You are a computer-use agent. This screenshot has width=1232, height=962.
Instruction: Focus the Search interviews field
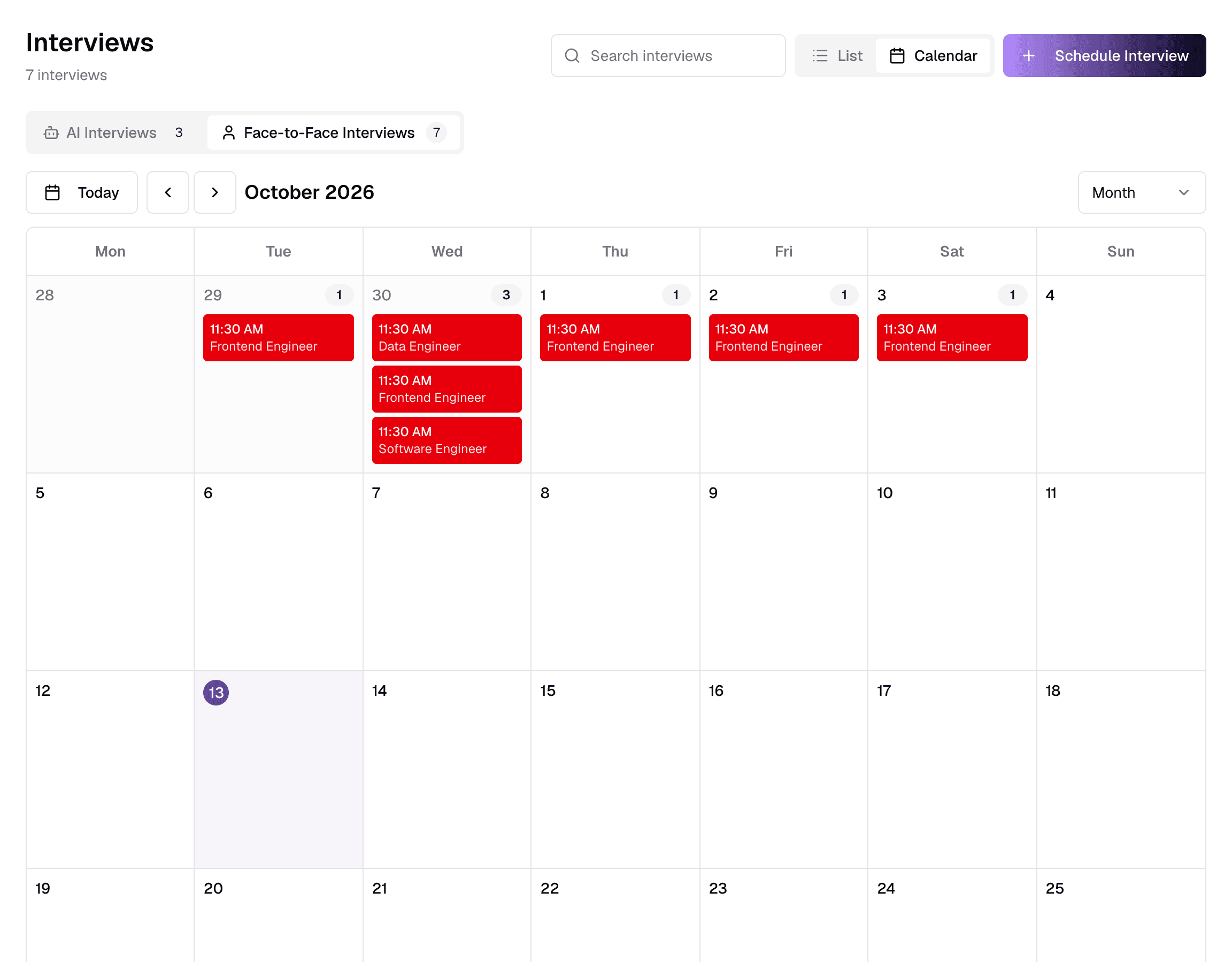point(668,55)
